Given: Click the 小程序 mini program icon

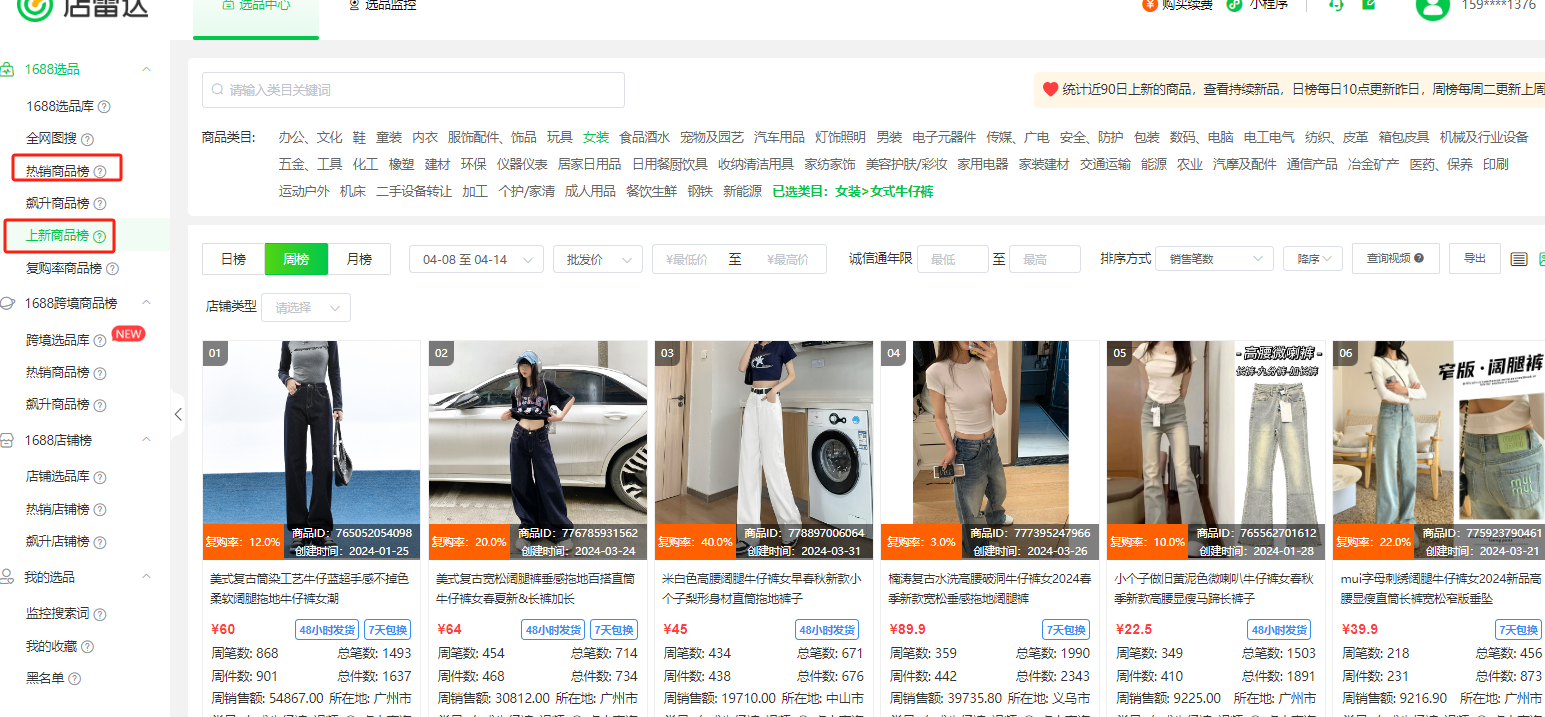Looking at the screenshot, I should click(1235, 5).
